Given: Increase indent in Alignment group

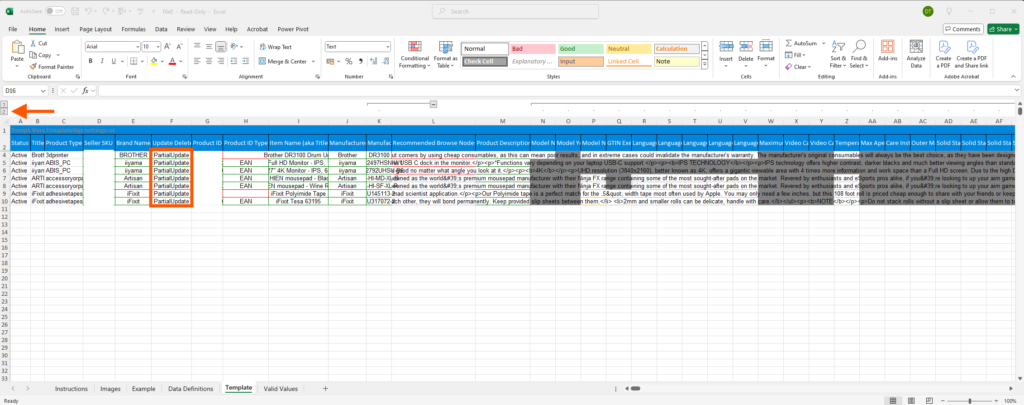Looking at the screenshot, I should [244, 61].
